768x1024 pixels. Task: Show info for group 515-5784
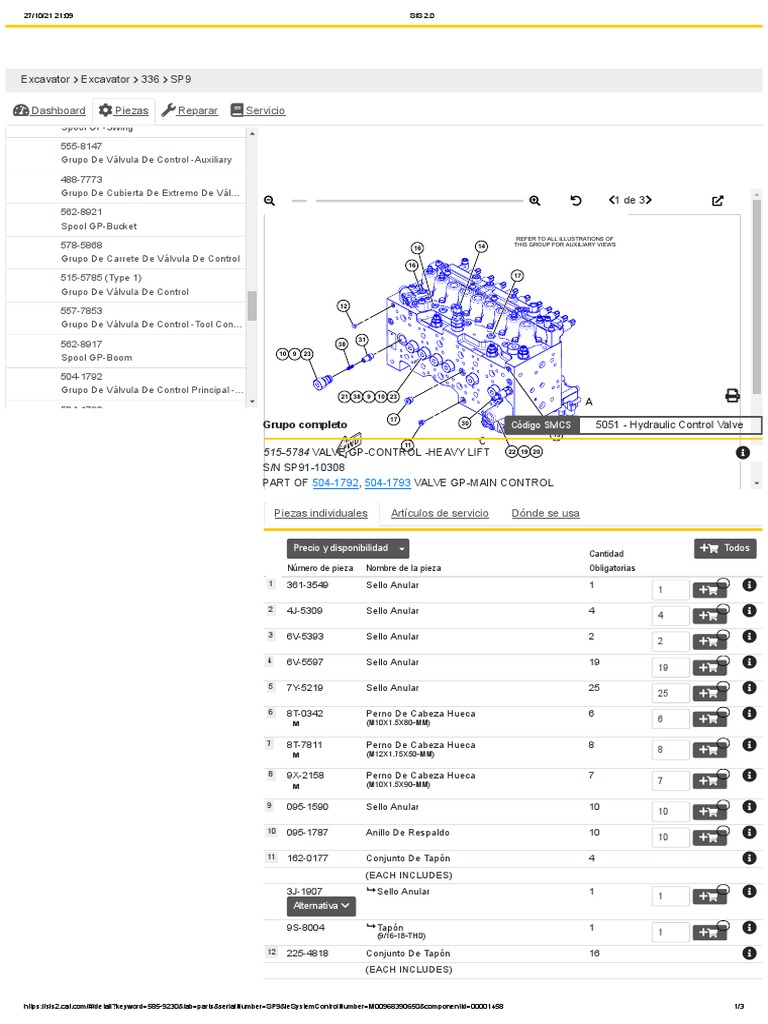coord(743,452)
